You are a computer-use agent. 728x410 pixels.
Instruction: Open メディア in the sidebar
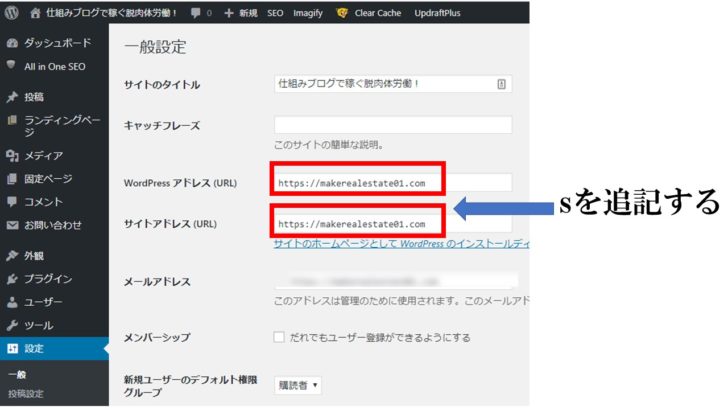coord(44,156)
